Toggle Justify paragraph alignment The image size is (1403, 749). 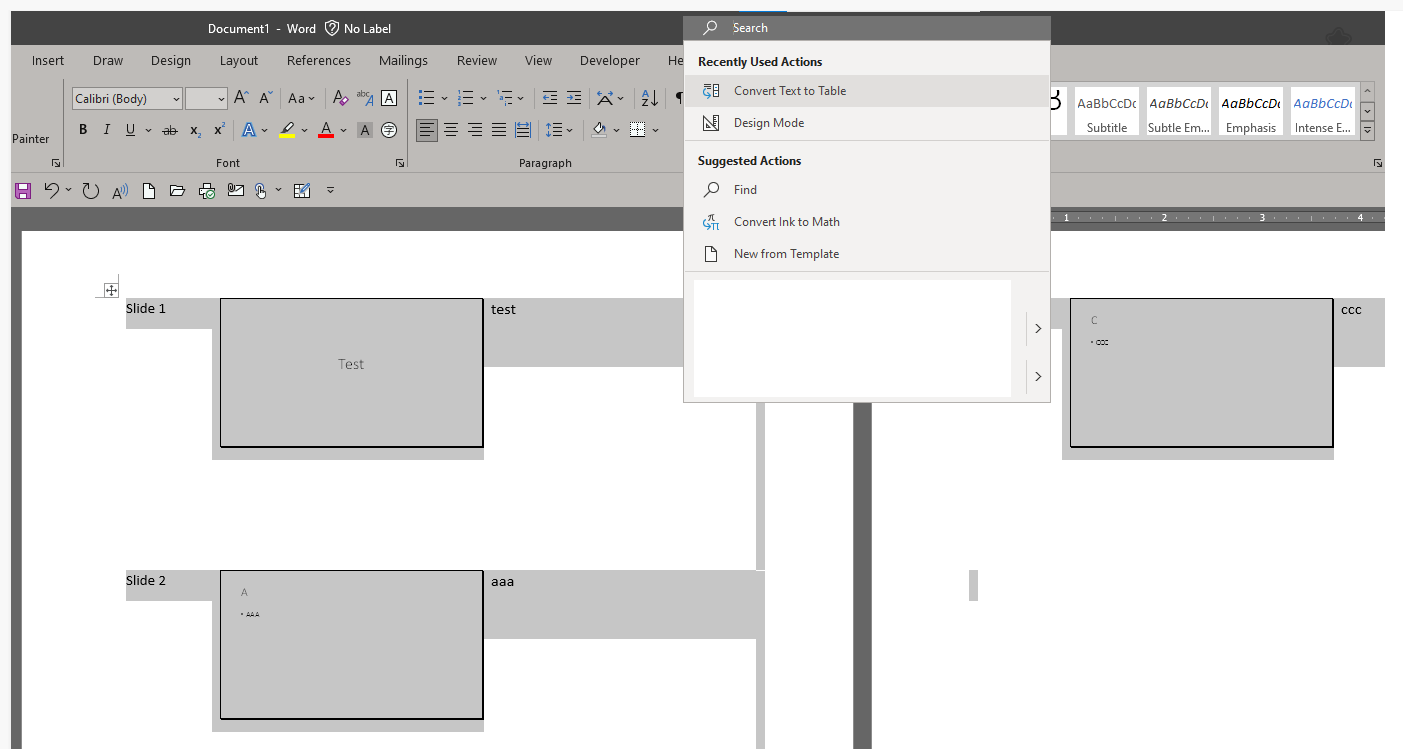point(499,130)
